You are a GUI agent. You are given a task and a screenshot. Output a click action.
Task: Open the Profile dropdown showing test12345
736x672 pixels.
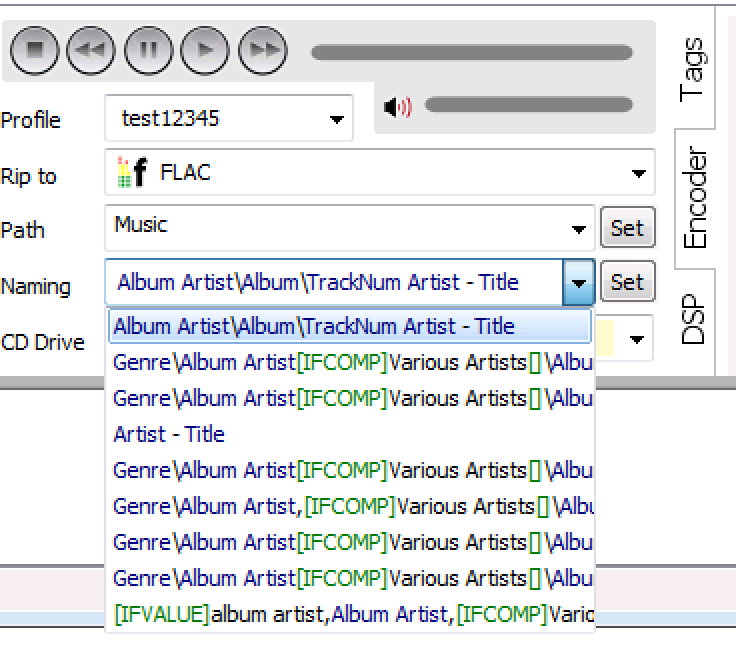point(334,120)
